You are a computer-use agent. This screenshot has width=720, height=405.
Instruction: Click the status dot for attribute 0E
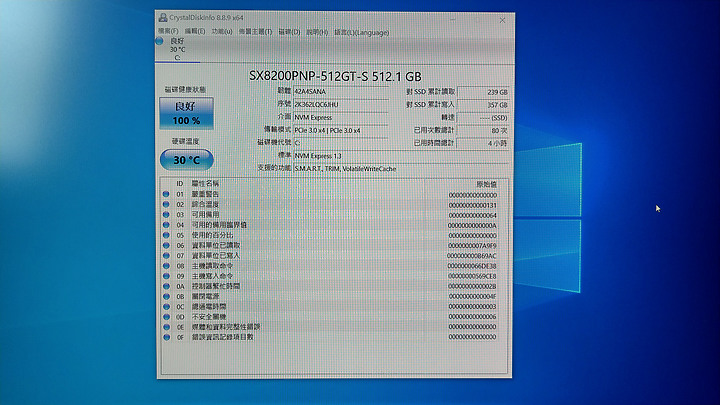[x=166, y=327]
